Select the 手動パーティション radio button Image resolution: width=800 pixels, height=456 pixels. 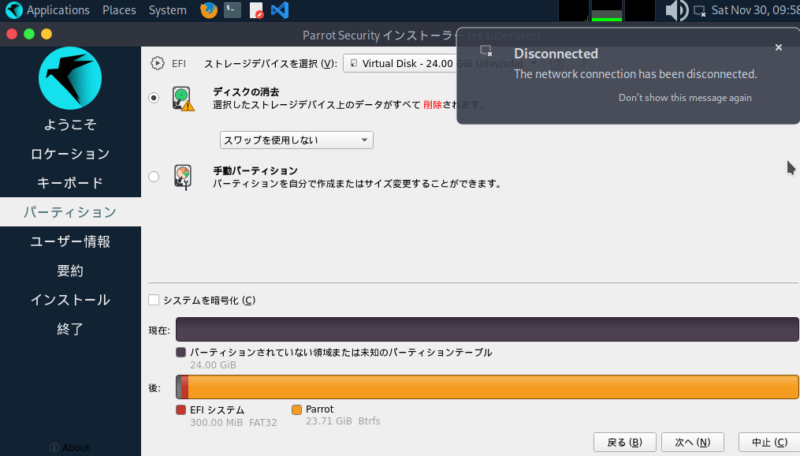pos(153,177)
